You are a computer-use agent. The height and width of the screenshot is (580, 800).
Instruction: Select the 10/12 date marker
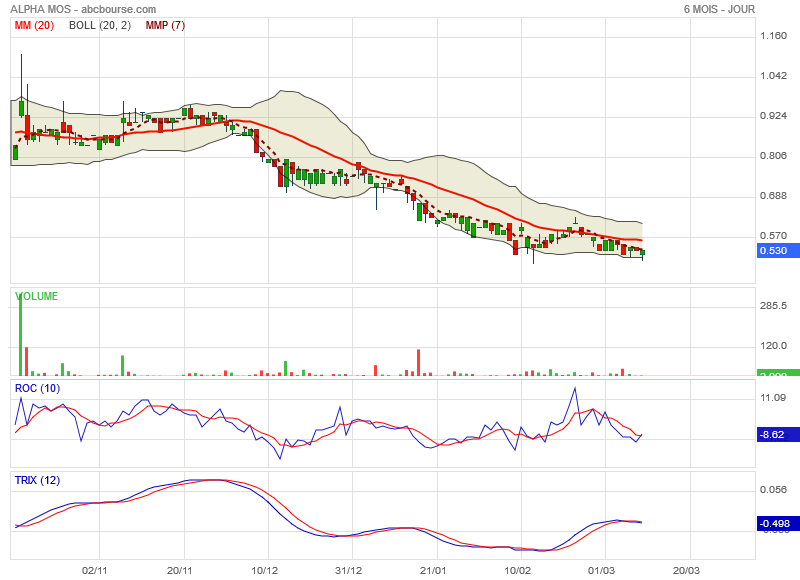265,570
